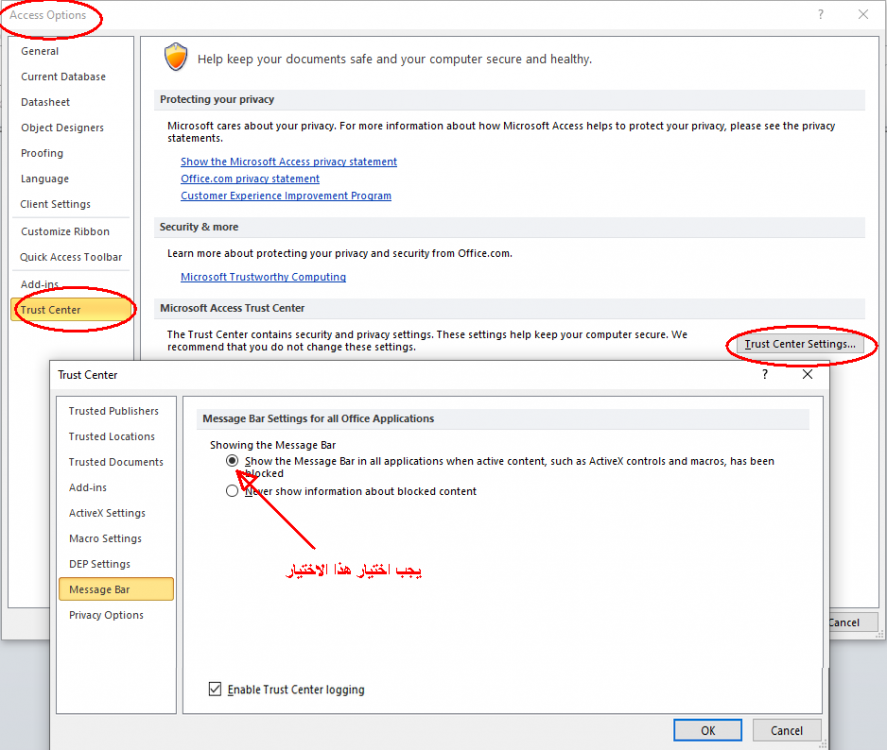The height and width of the screenshot is (750, 887).
Task: Open Microsoft Access privacy statement link
Action: (289, 161)
